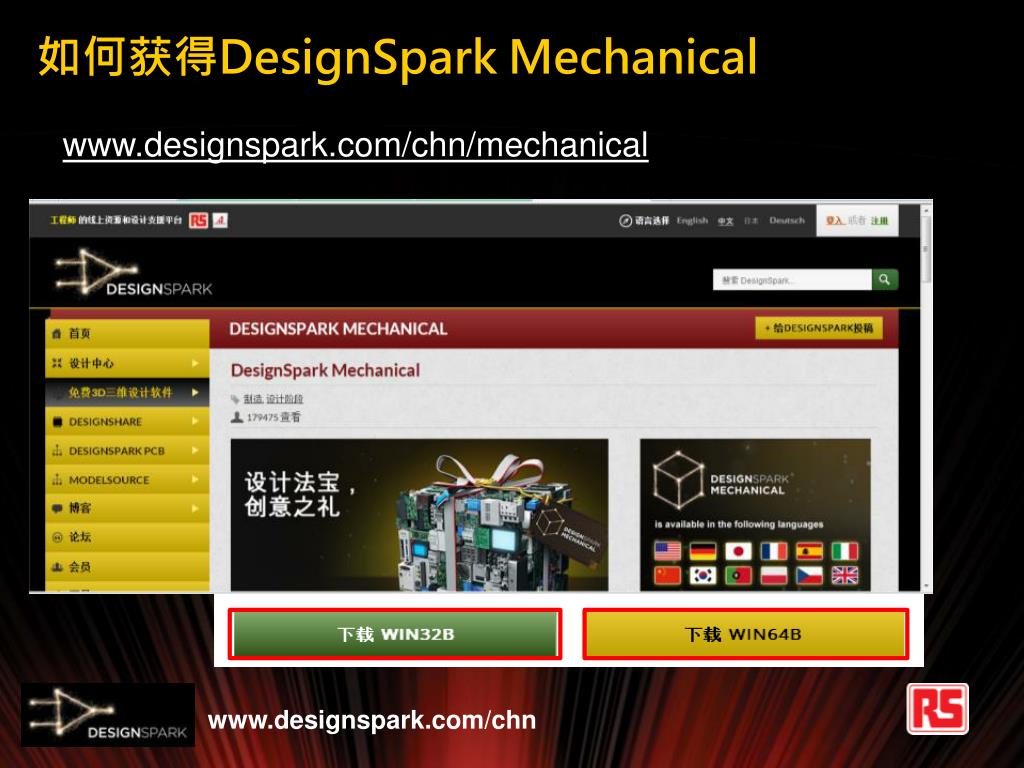The height and width of the screenshot is (768, 1024).
Task: Click the DesignSpark logo in website header
Action: tap(134, 273)
